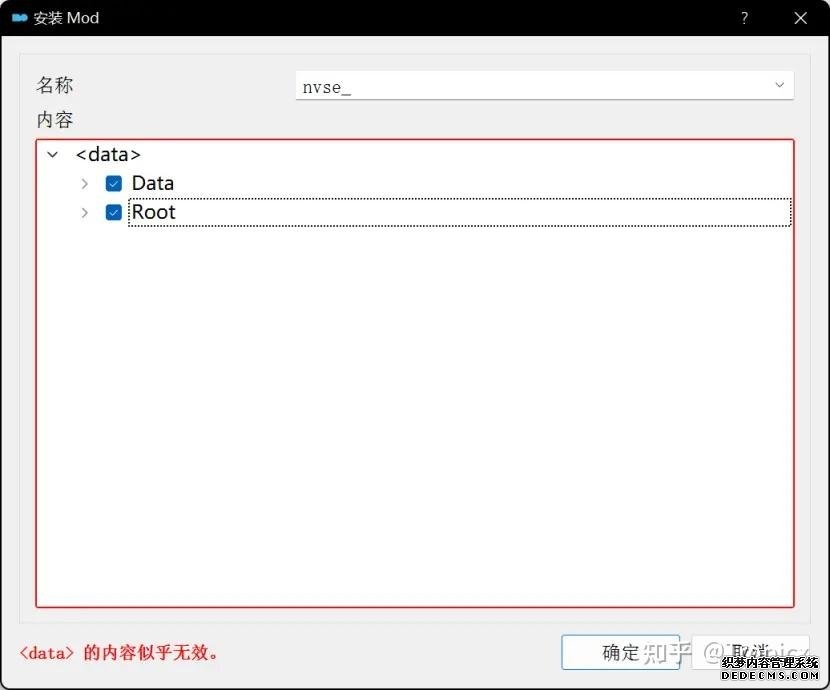Click the name field containing nvse_

[530, 86]
